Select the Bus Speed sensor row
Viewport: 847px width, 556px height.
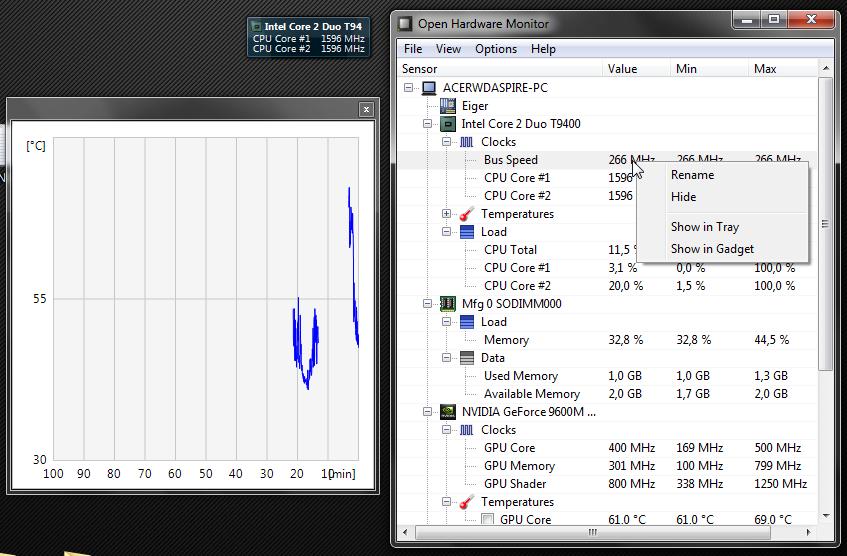pos(608,160)
